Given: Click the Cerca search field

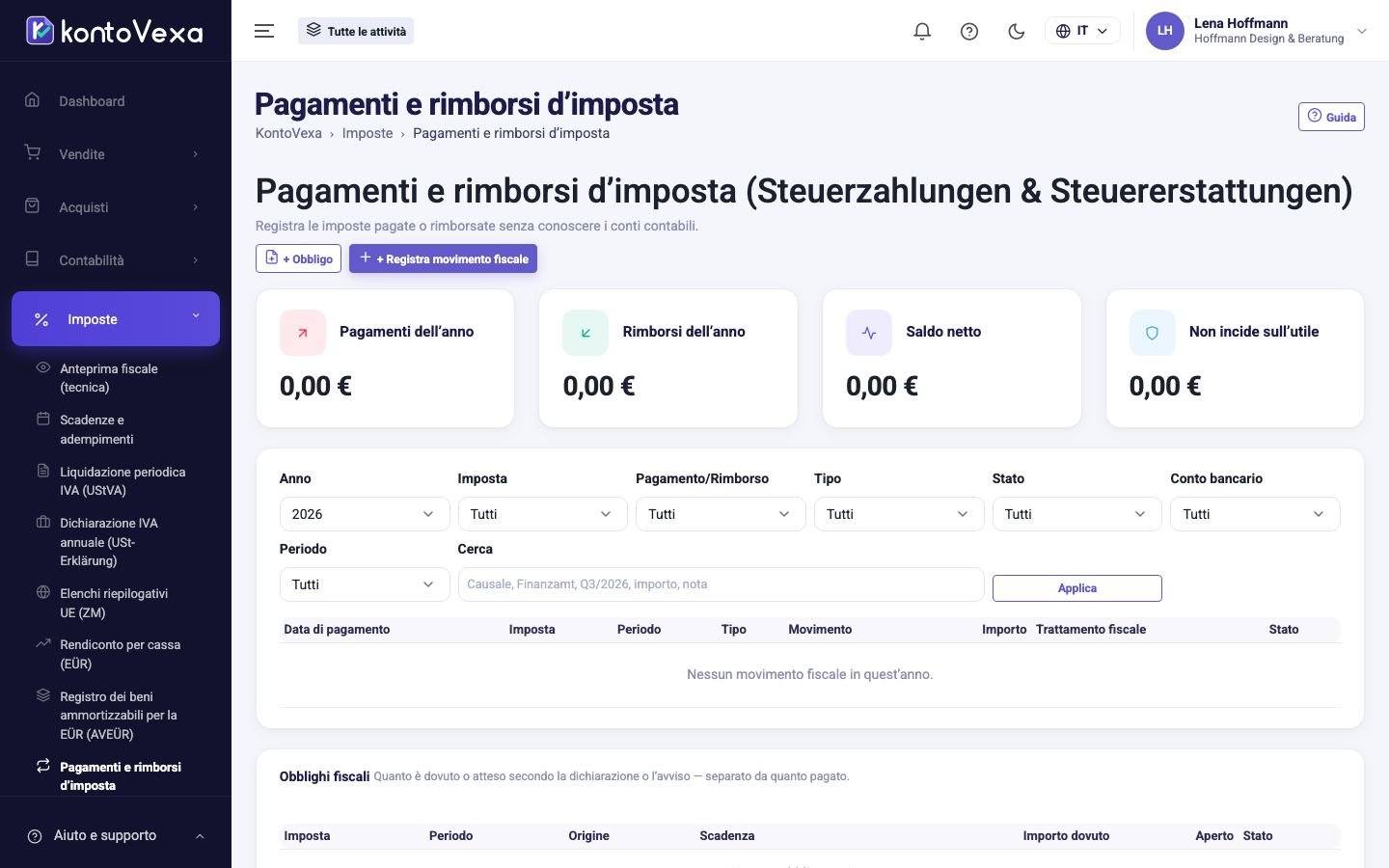Looking at the screenshot, I should (x=721, y=584).
